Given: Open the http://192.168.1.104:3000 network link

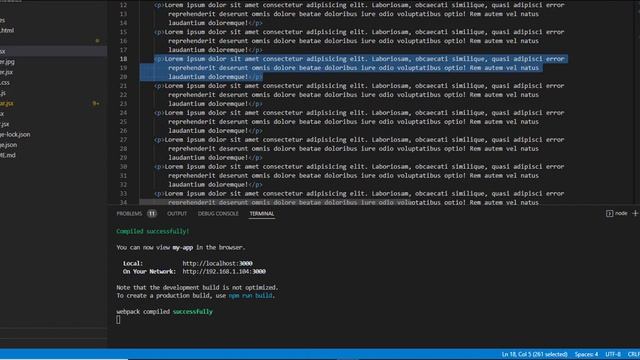Looking at the screenshot, I should pos(224,271).
